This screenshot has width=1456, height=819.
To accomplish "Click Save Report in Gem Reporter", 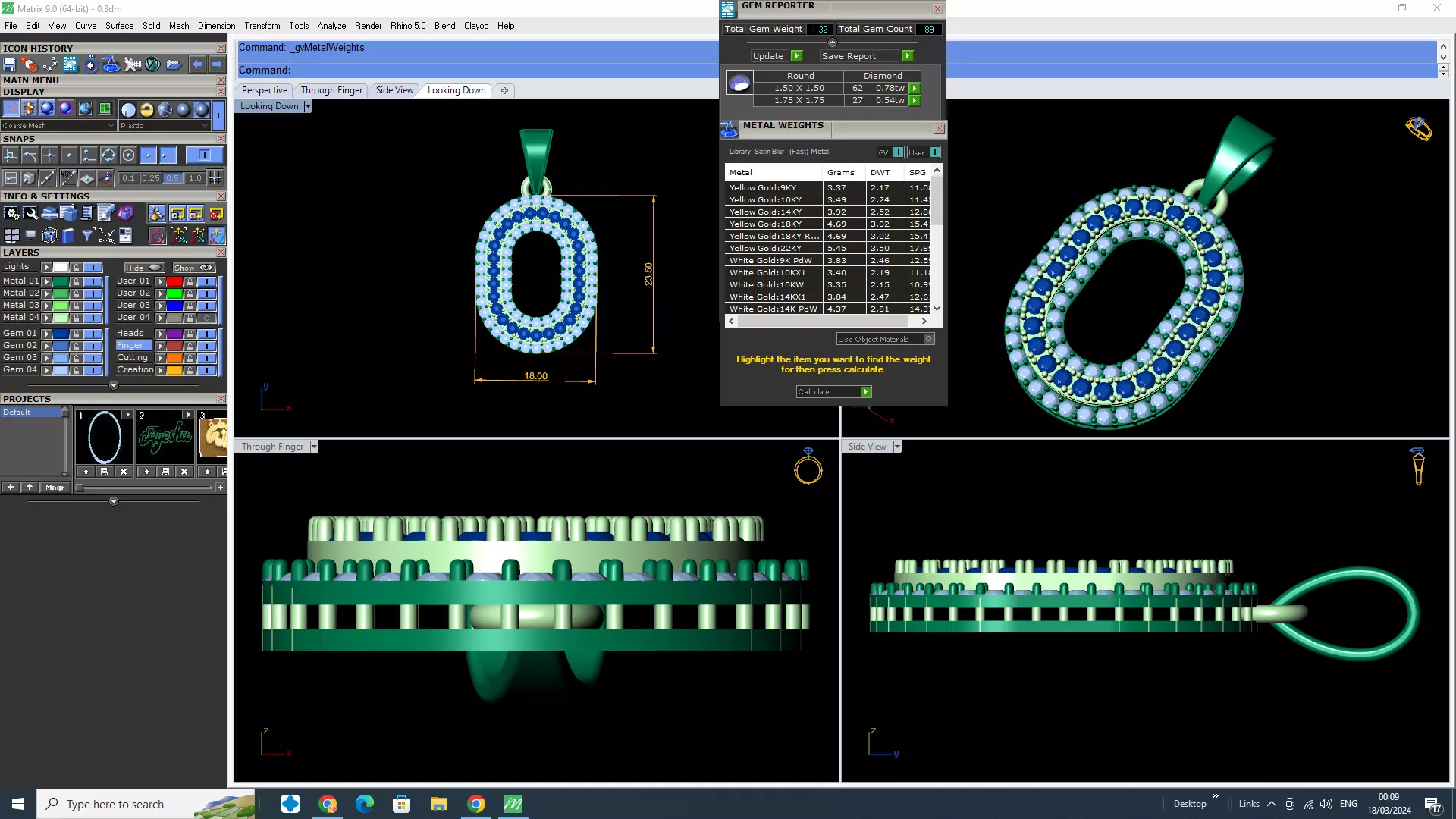I will (x=907, y=56).
